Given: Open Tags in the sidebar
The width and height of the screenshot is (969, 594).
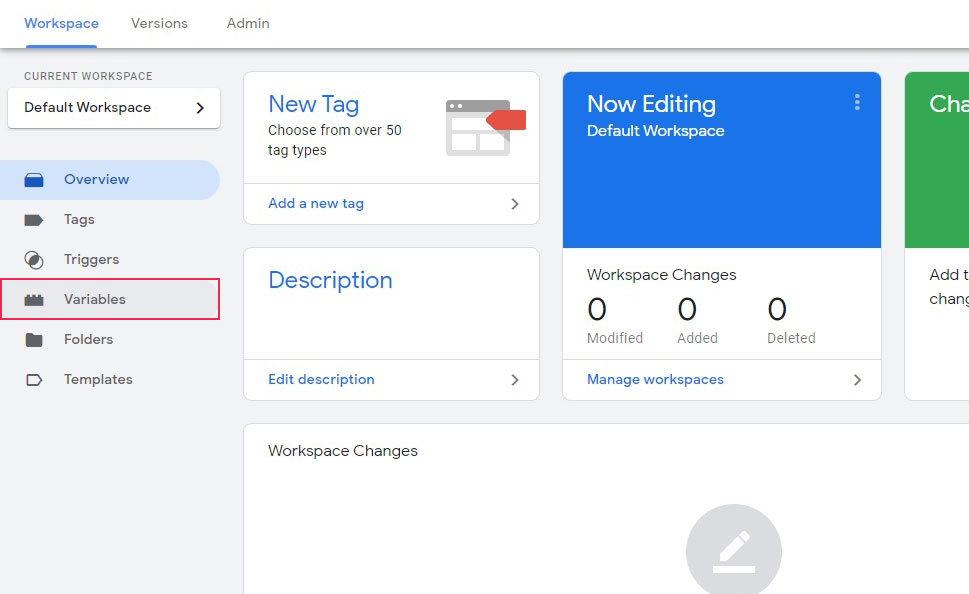Looking at the screenshot, I should [109, 219].
